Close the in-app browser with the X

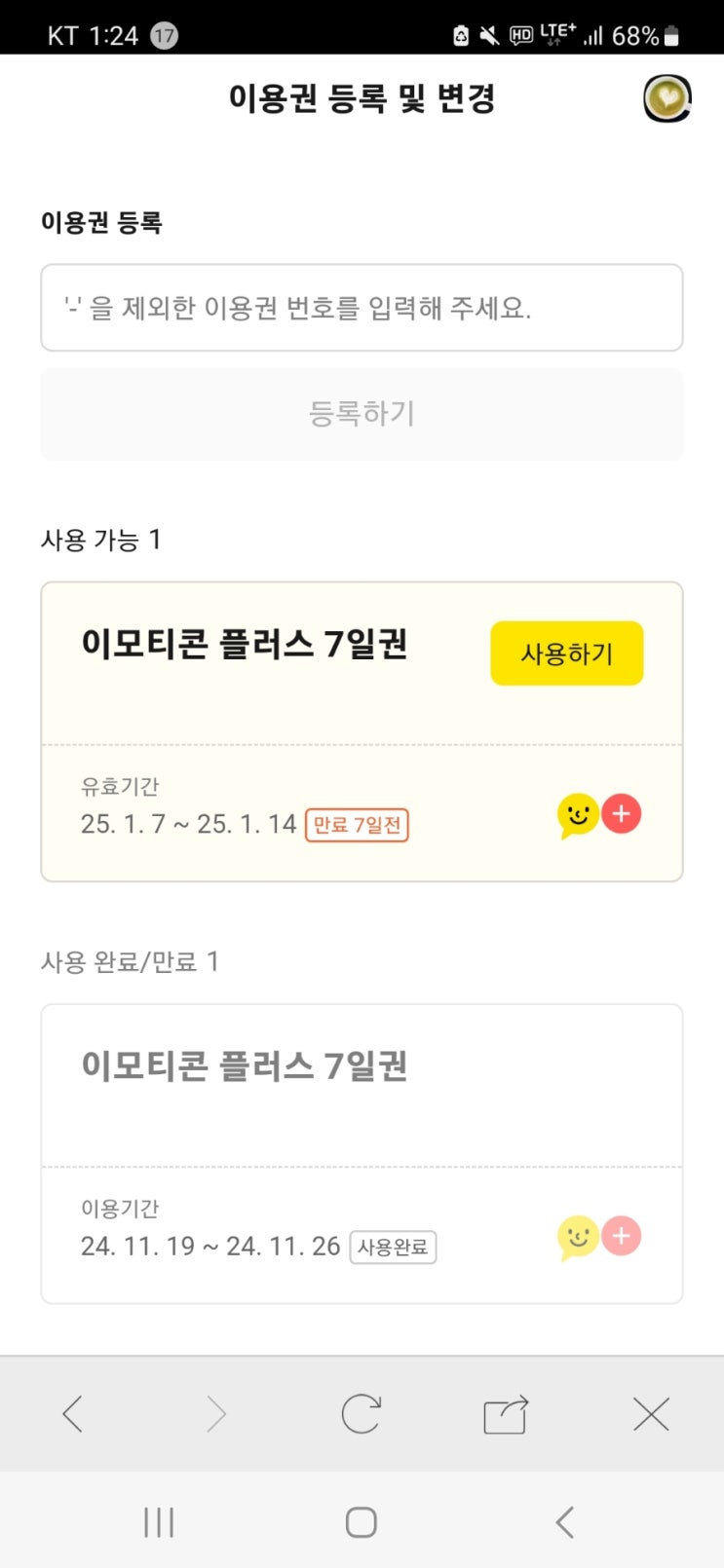(651, 1414)
